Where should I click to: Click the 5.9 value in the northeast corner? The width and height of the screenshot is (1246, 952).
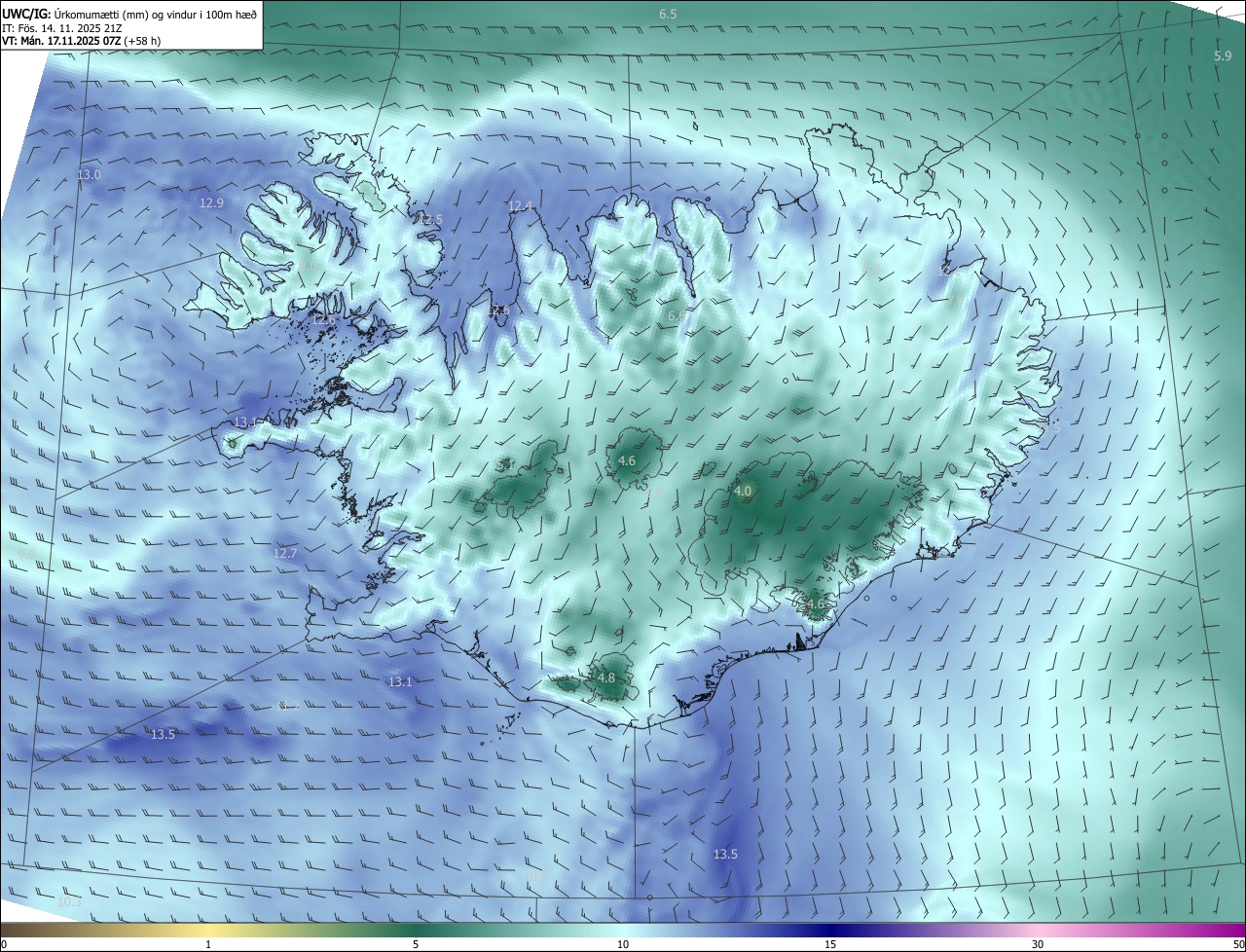click(1224, 55)
